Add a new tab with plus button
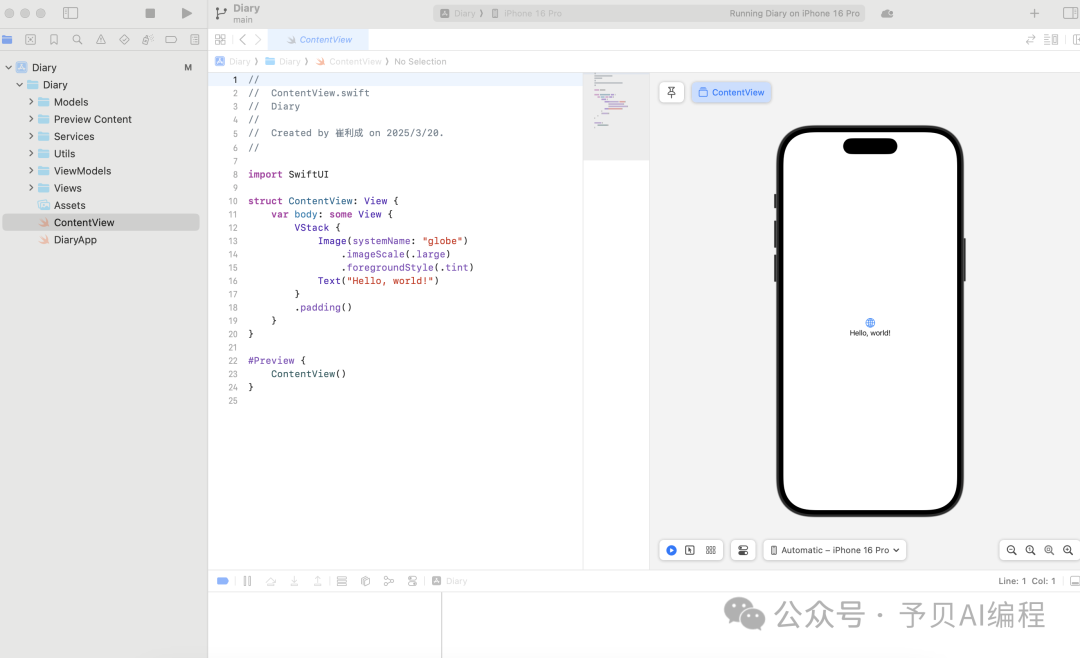 (1034, 13)
